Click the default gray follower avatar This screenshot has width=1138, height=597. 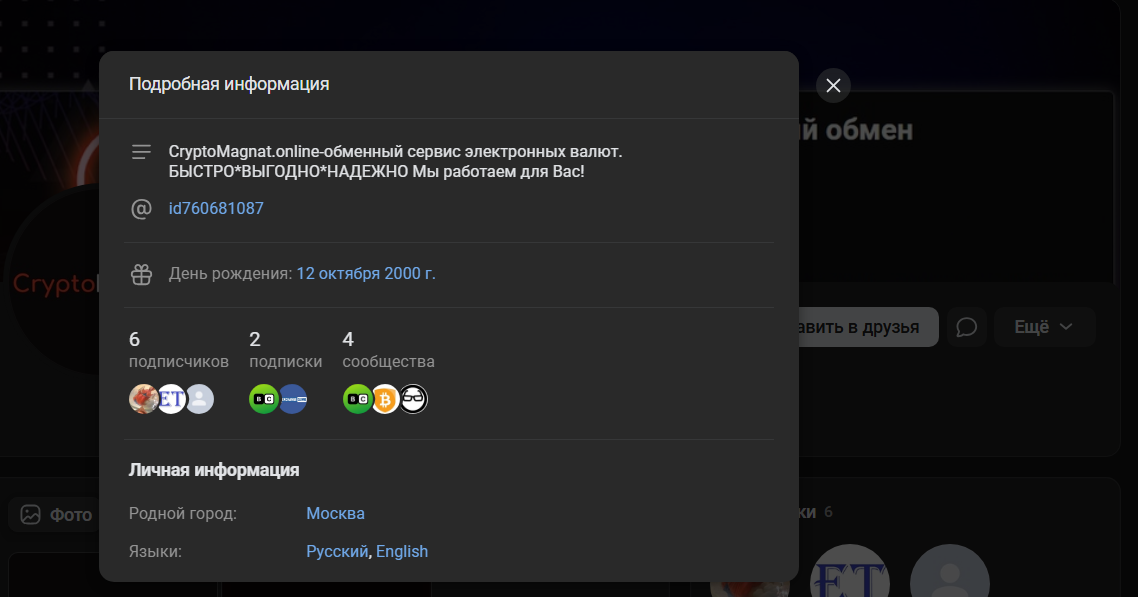[200, 399]
